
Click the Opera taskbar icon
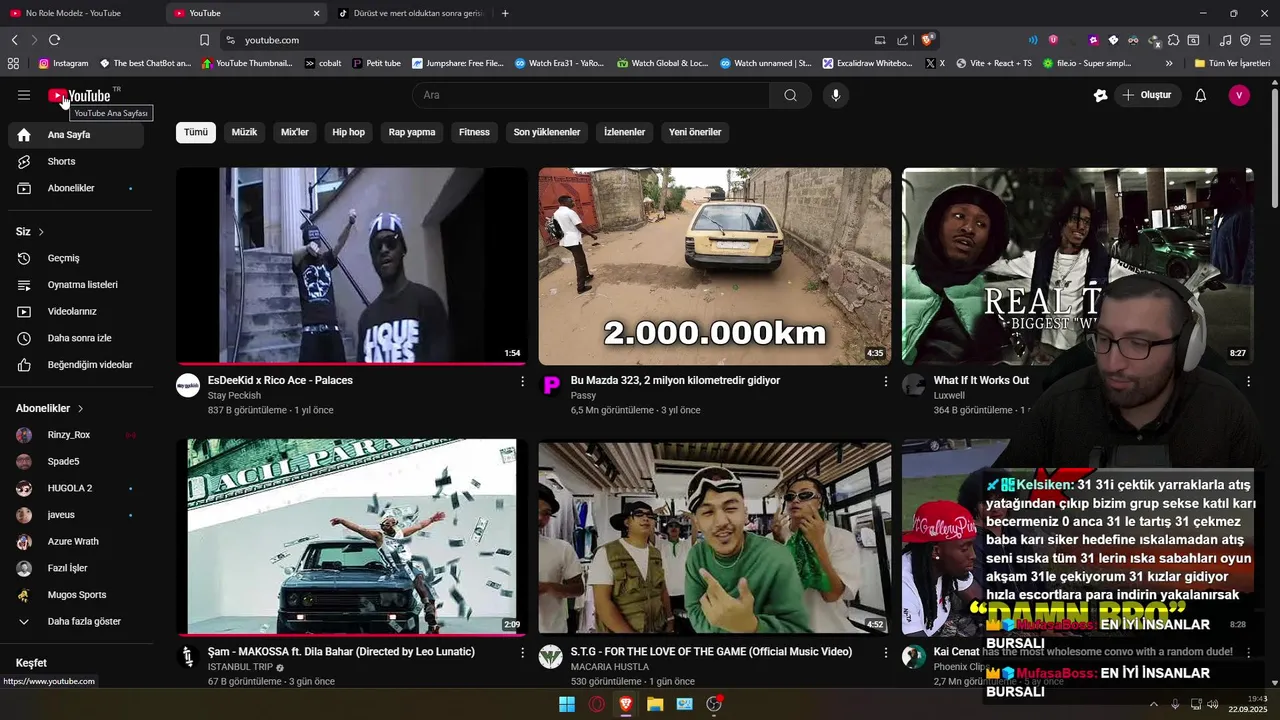coord(597,704)
